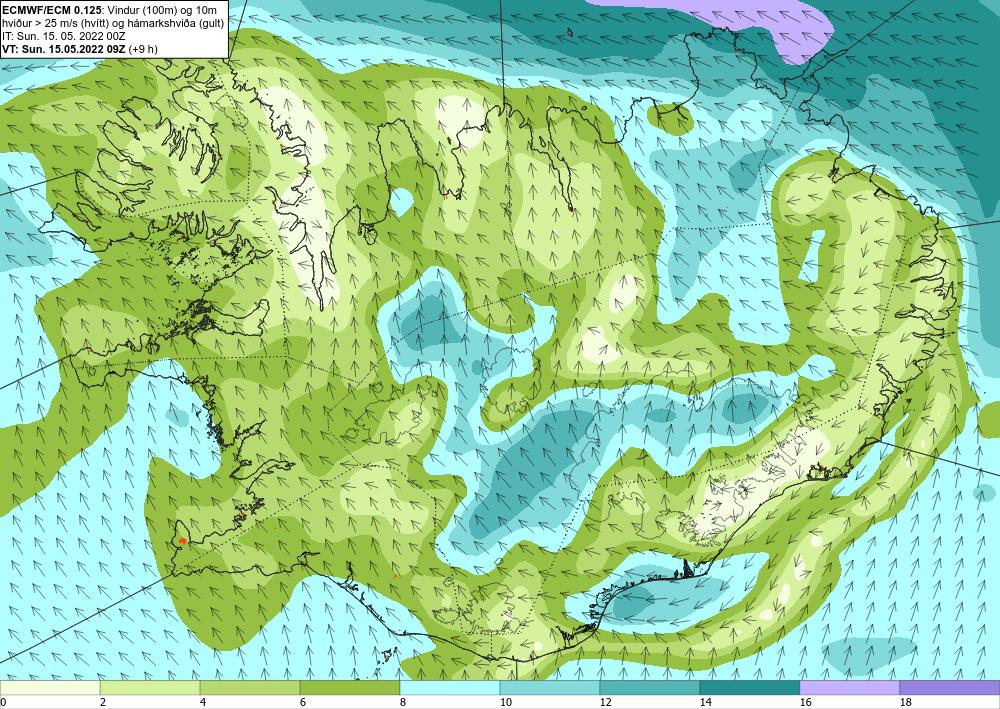Image resolution: width=1000 pixels, height=709 pixels.
Task: Click the legend value "8"
Action: click(402, 703)
